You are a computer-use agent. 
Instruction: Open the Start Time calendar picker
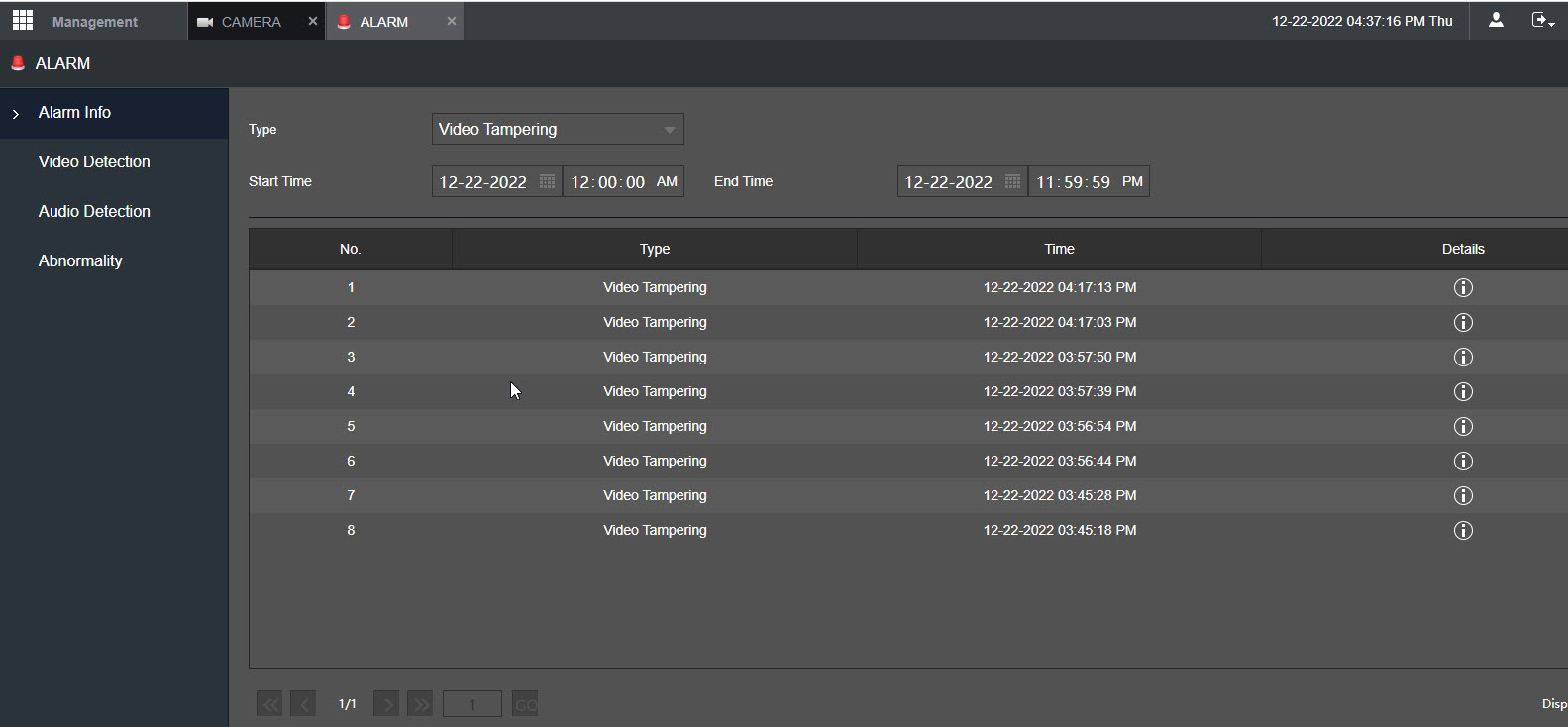click(547, 181)
